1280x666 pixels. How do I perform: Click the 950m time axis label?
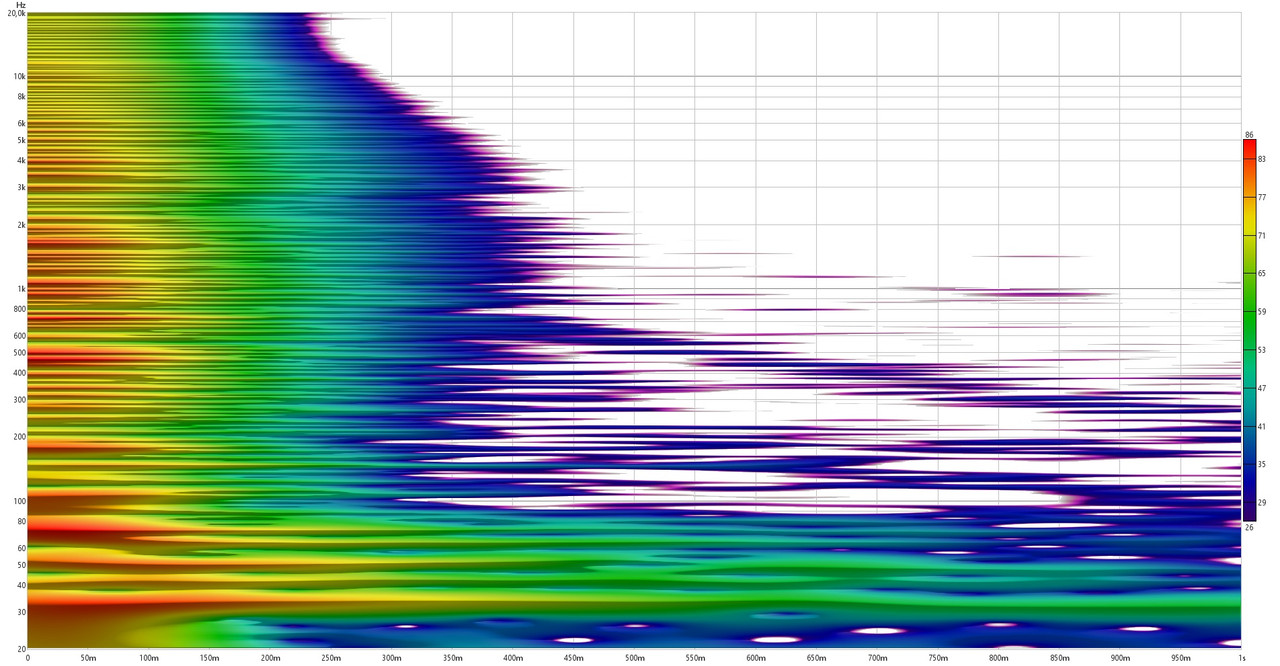coord(1181,659)
